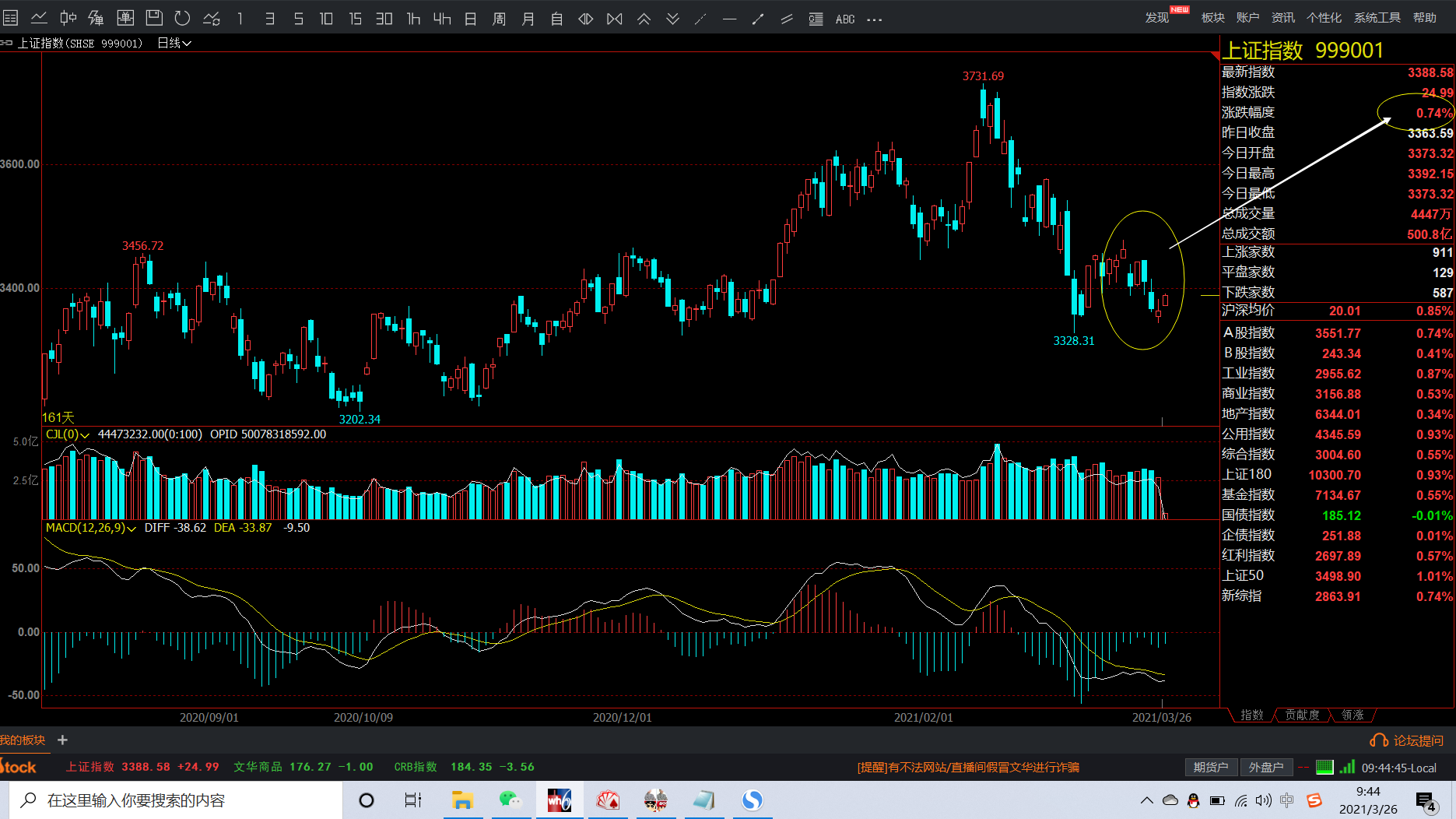This screenshot has height=819, width=1456.
Task: Click the wh6 app taskbar icon
Action: (x=559, y=800)
